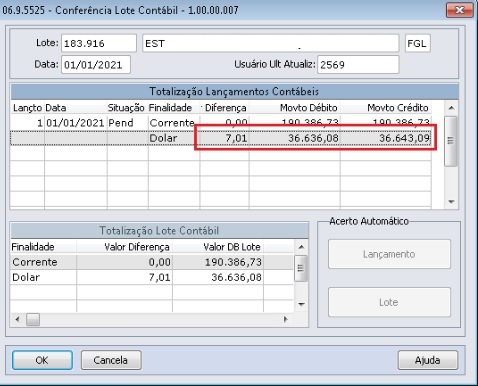Click the Lote table vertical scrollbar thumb
The image size is (478, 386).
pyautogui.click(x=301, y=268)
